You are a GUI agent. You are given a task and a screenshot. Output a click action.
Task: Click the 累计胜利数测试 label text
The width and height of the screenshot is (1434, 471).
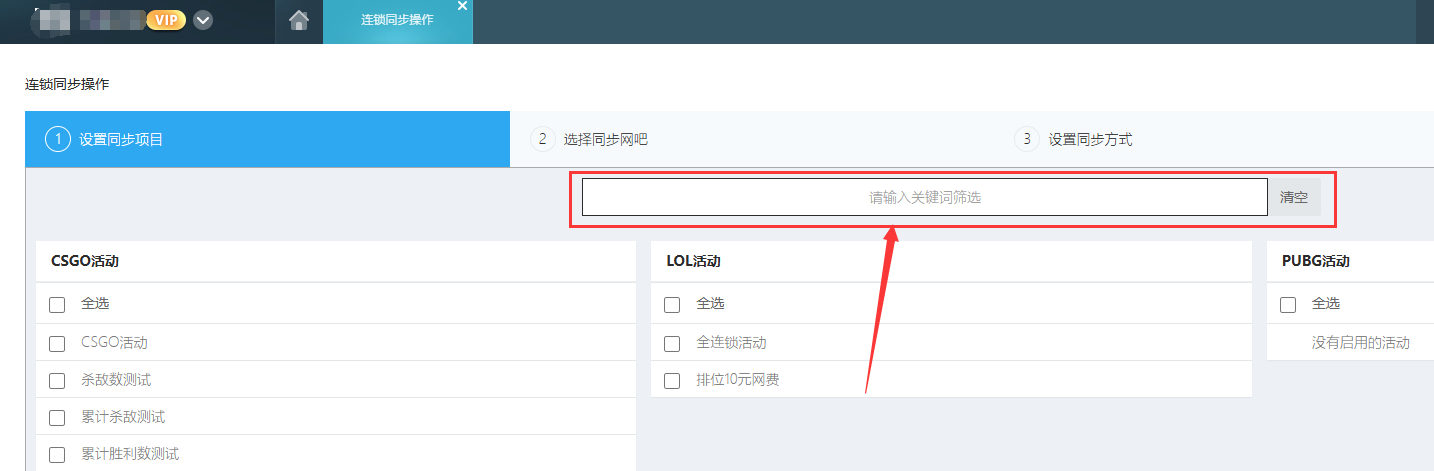tap(130, 454)
